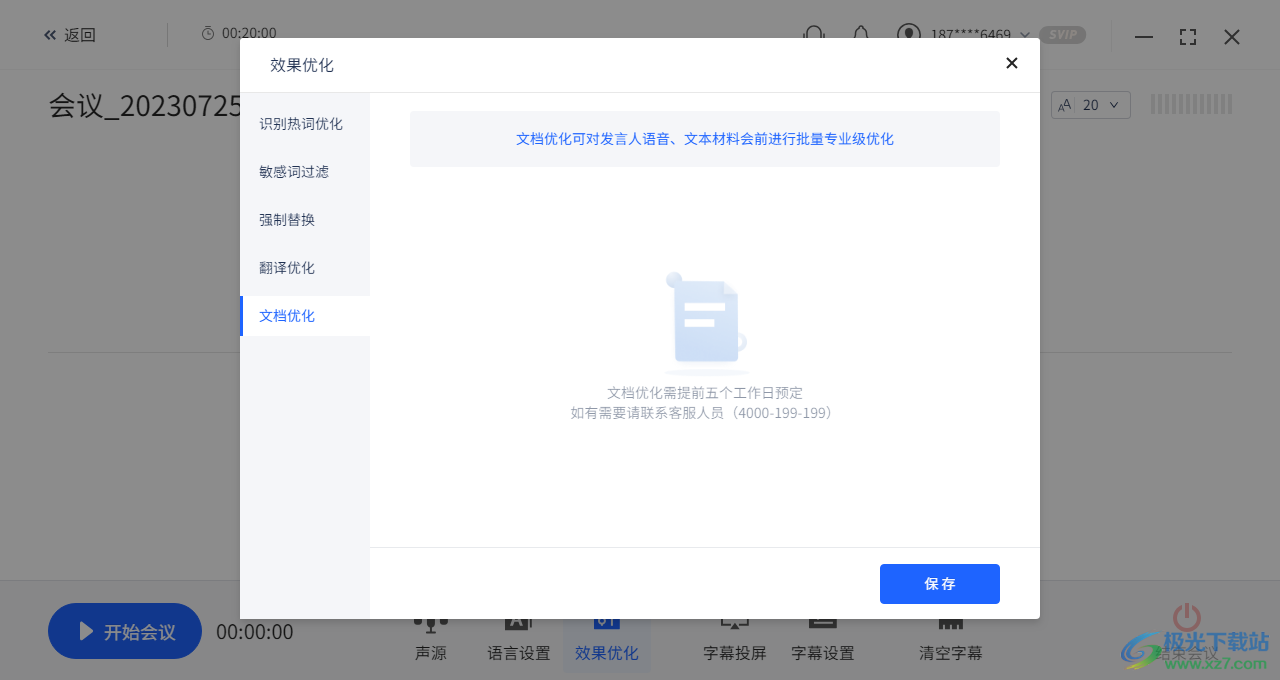Open the 字幕设置 subtitle settings
The width and height of the screenshot is (1280, 680).
(822, 640)
